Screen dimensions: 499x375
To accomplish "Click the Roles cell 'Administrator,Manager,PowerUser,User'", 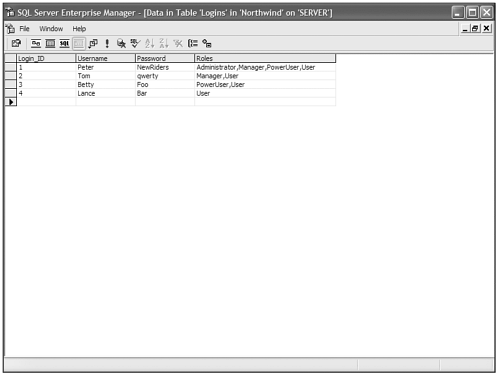I will coord(265,67).
